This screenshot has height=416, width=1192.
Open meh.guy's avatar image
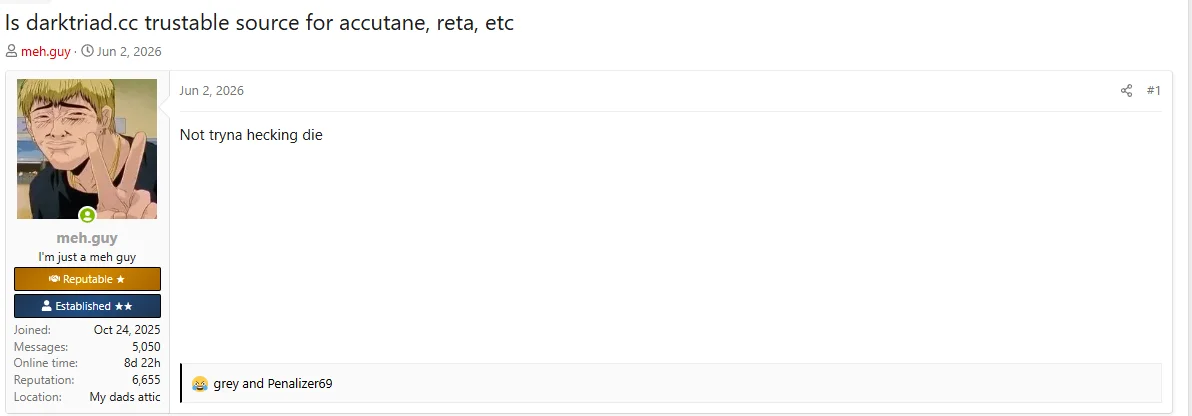87,149
